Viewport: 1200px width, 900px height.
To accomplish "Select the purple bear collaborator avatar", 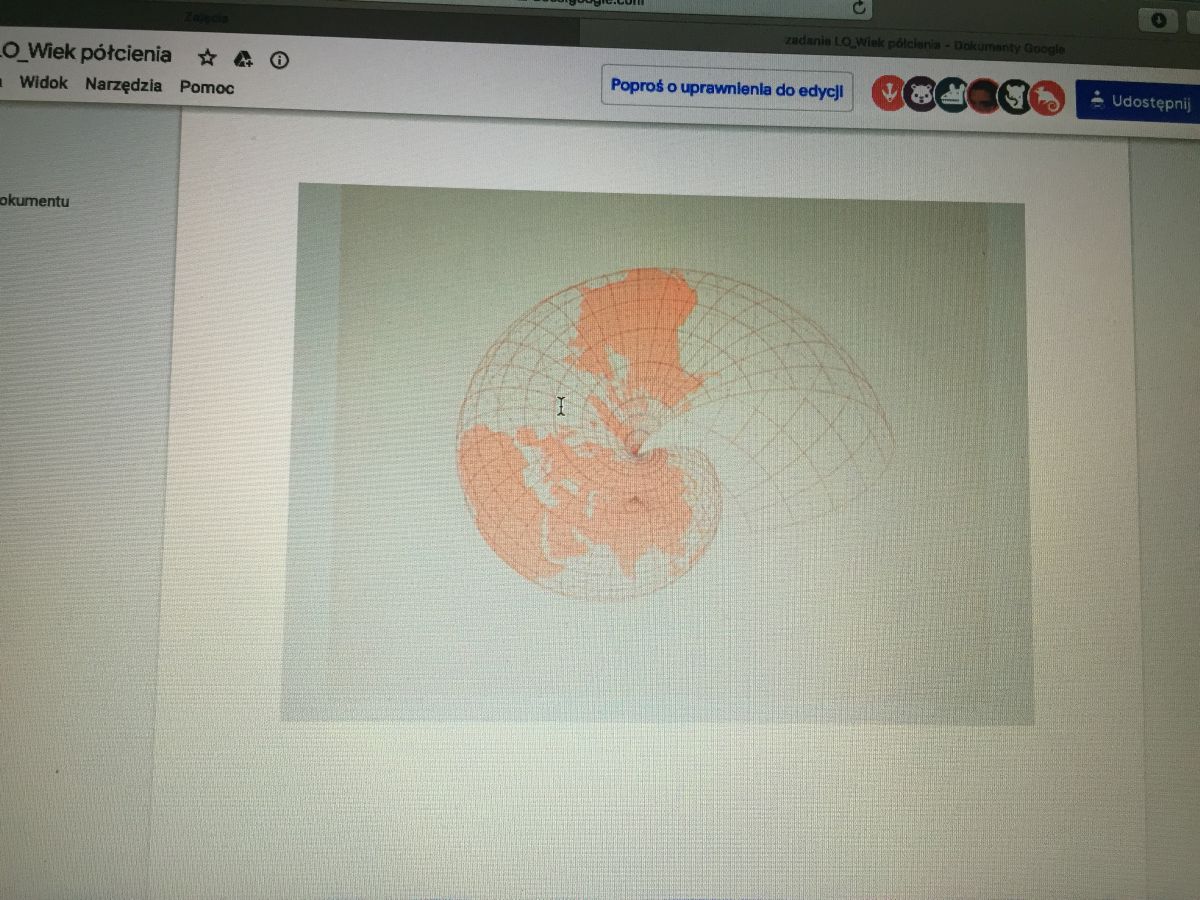I will coord(920,95).
